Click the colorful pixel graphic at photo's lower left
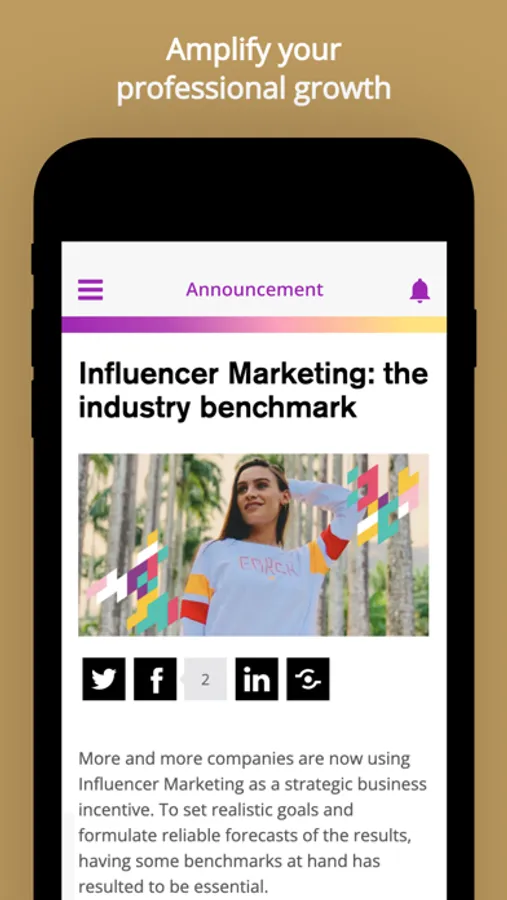The width and height of the screenshot is (507, 900). [x=133, y=583]
